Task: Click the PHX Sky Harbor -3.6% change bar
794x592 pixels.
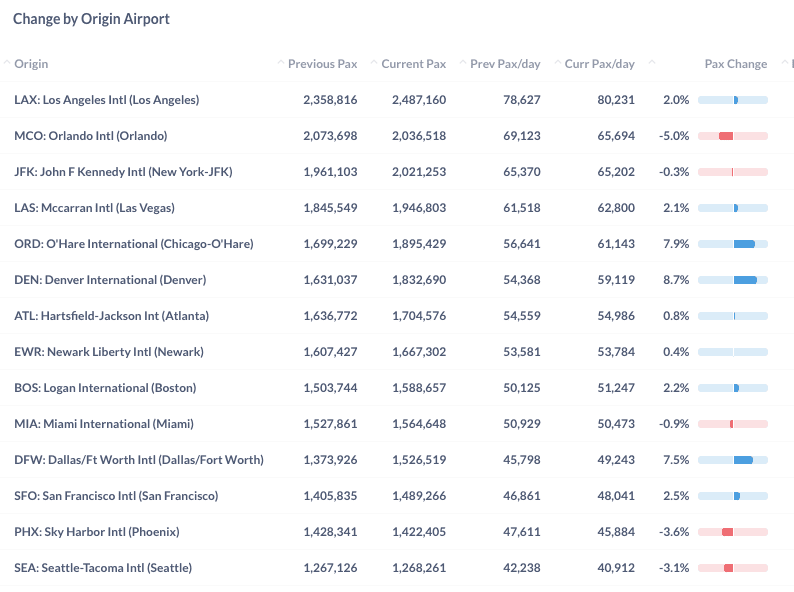Action: [x=733, y=532]
